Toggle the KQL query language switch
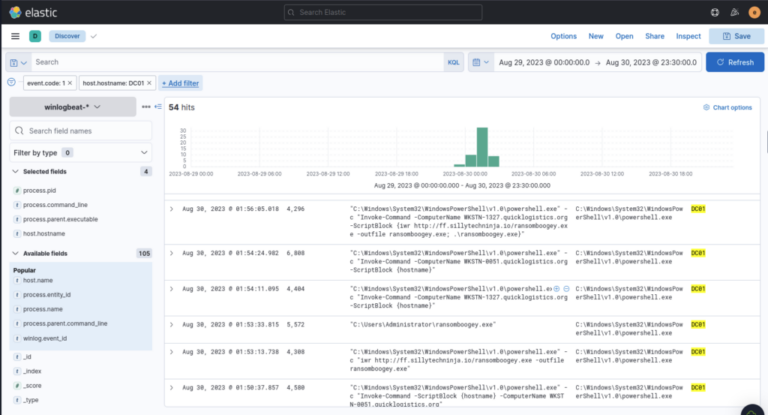The height and width of the screenshot is (415, 768). [x=454, y=62]
